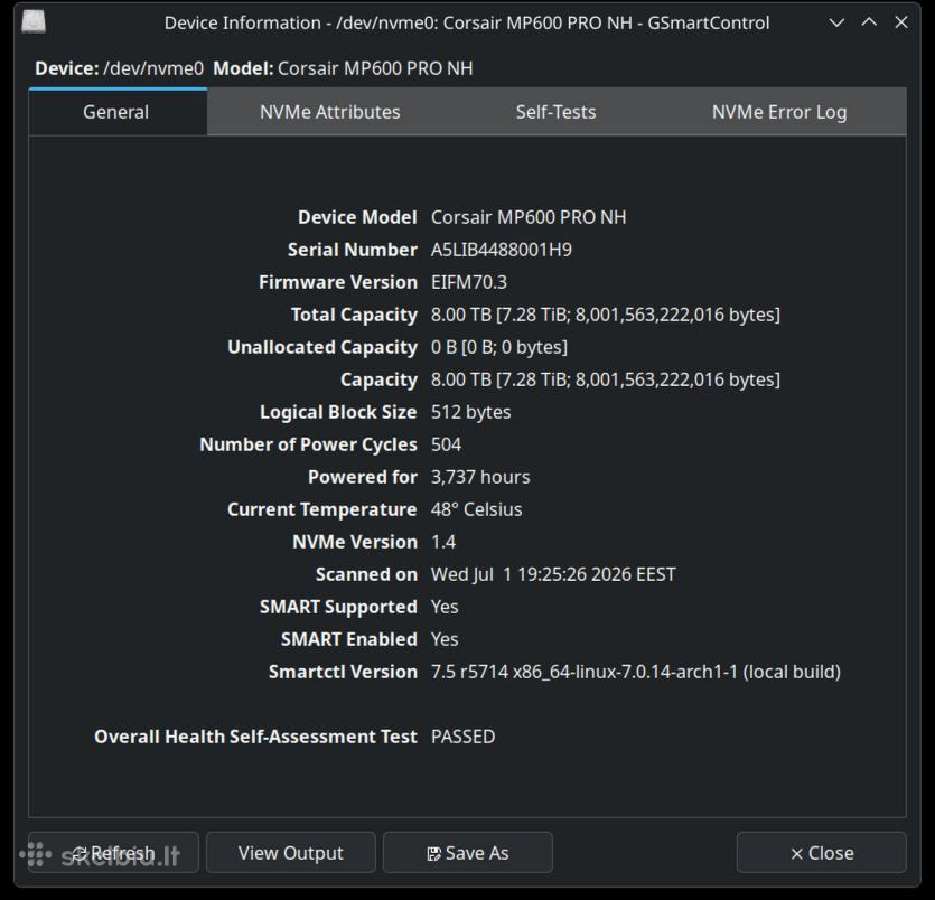Click the drive icon in the title bar
Viewport: 935px width, 900px height.
click(x=33, y=22)
